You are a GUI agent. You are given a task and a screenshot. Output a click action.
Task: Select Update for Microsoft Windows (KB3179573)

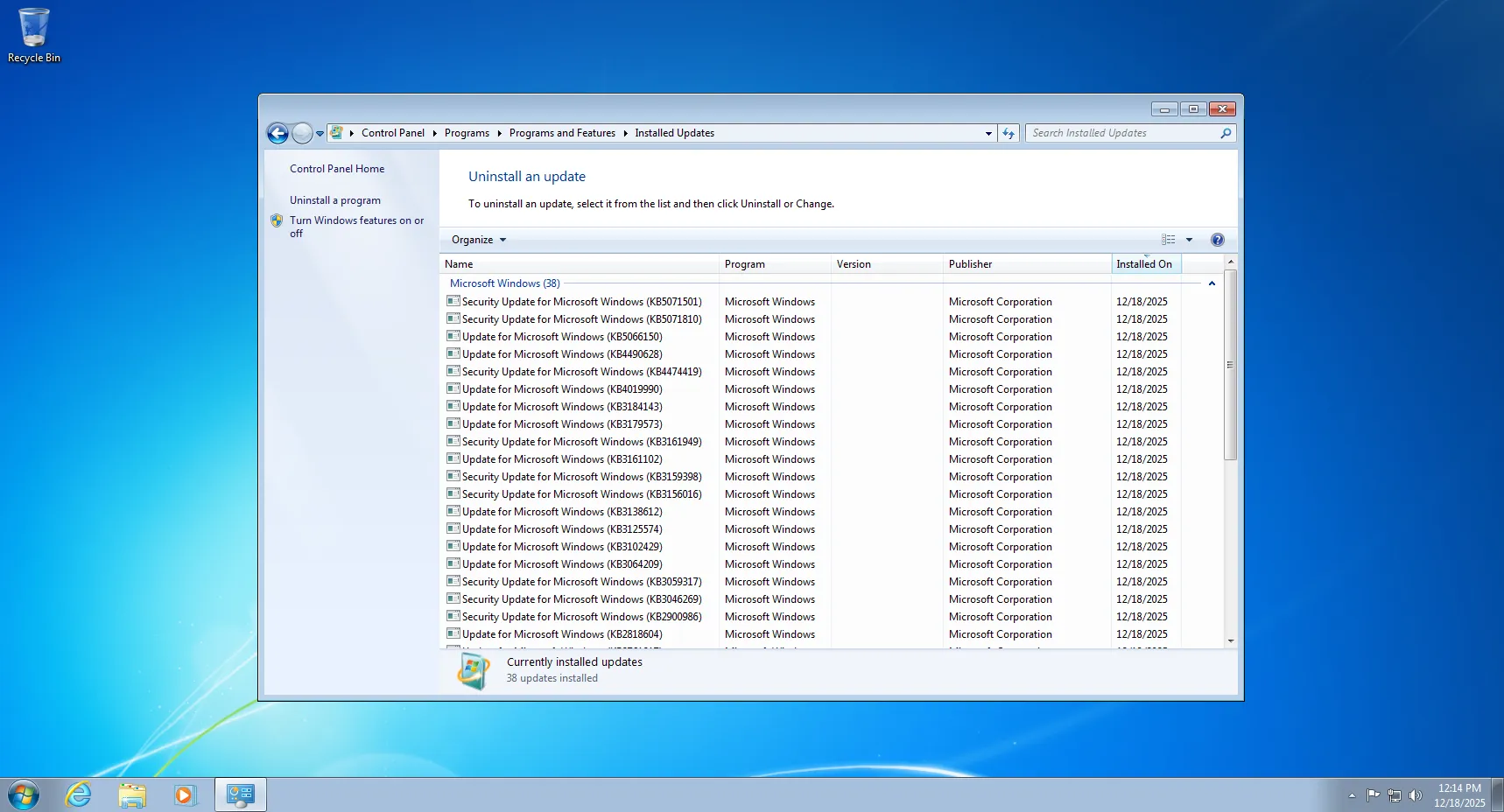point(809,424)
